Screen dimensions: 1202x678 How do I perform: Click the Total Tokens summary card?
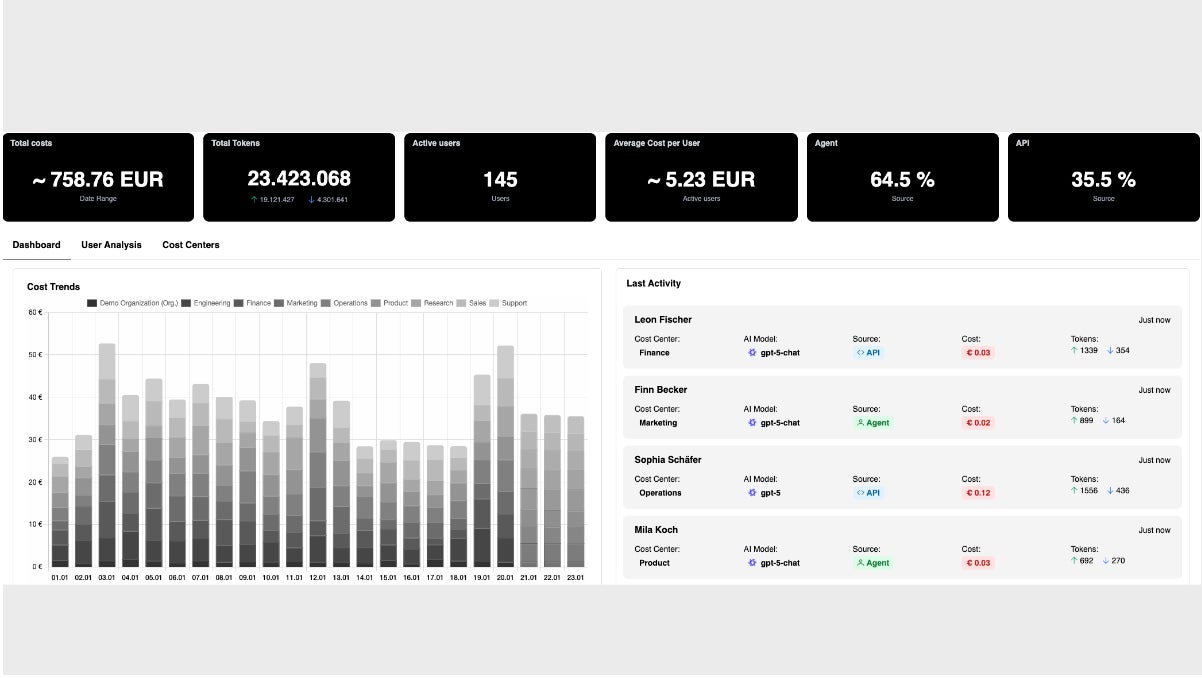(299, 177)
